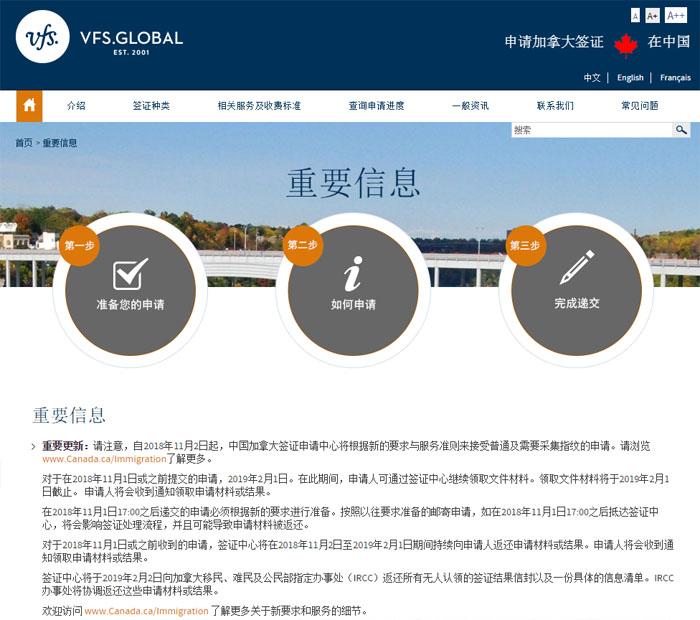Select the smallest font size A icon
This screenshot has height=620, width=700.
coord(635,16)
